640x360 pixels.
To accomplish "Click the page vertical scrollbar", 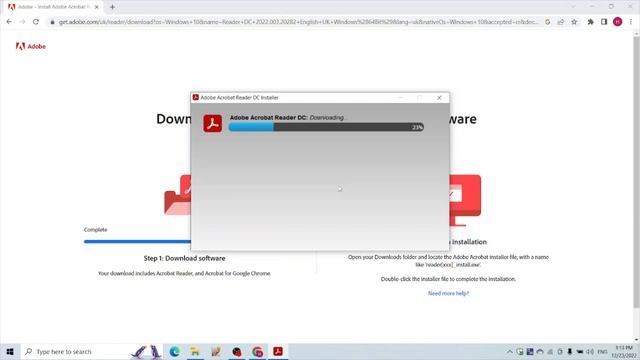I will 636,171.
